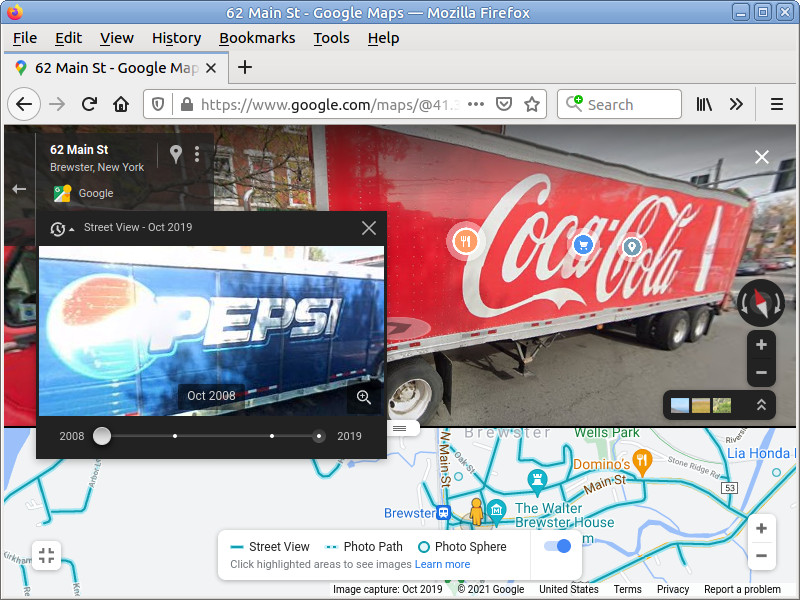Open page actions three-dot menu
800x600 pixels.
pyautogui.click(x=476, y=104)
